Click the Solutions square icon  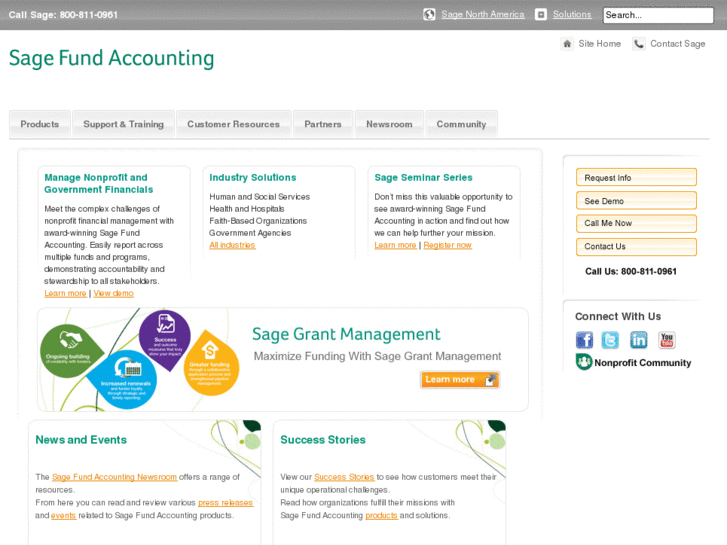541,14
